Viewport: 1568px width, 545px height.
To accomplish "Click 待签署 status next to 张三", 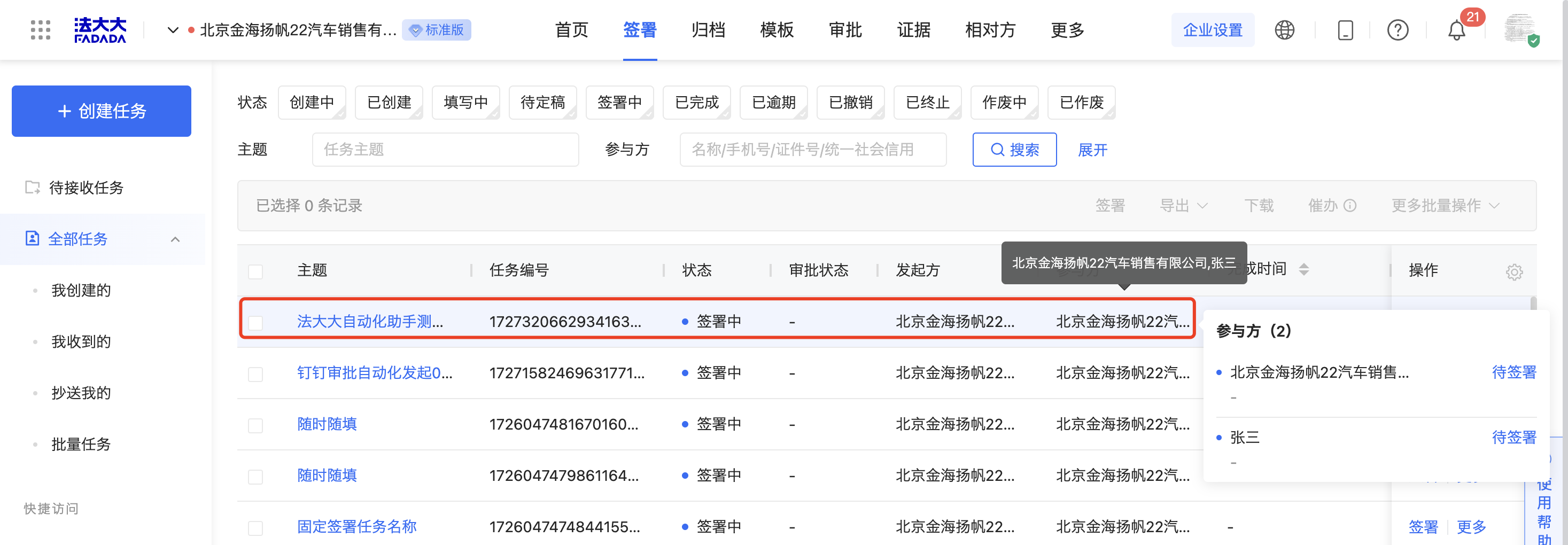I will 1514,437.
